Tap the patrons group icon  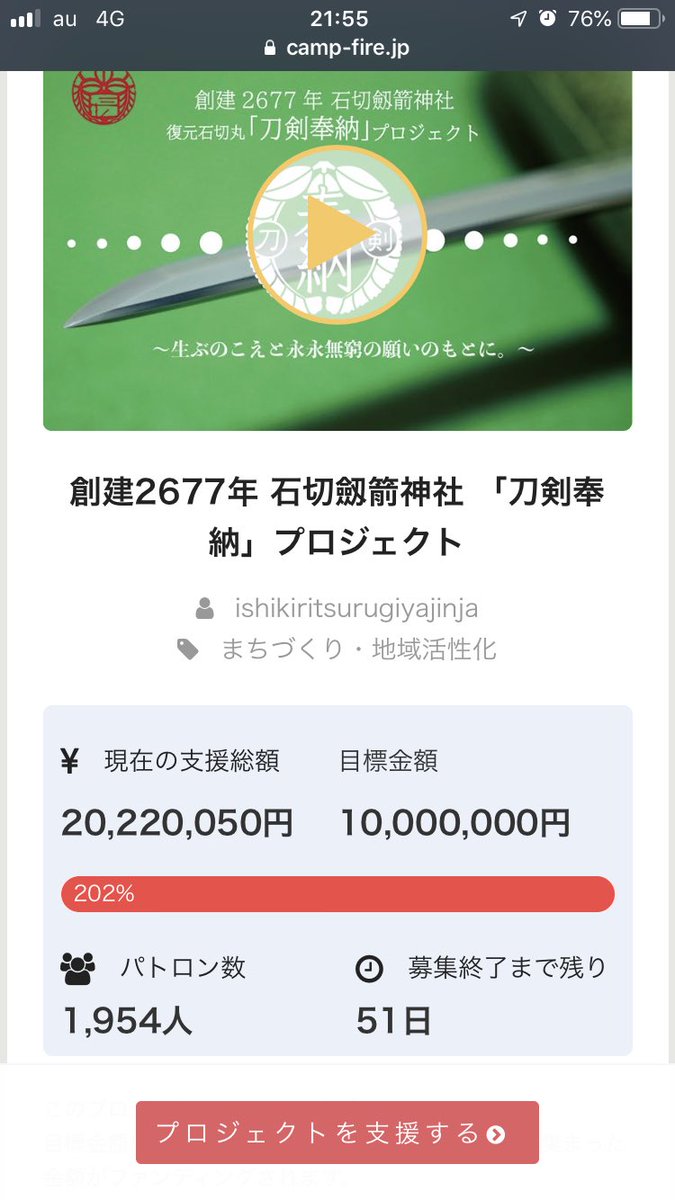point(78,968)
